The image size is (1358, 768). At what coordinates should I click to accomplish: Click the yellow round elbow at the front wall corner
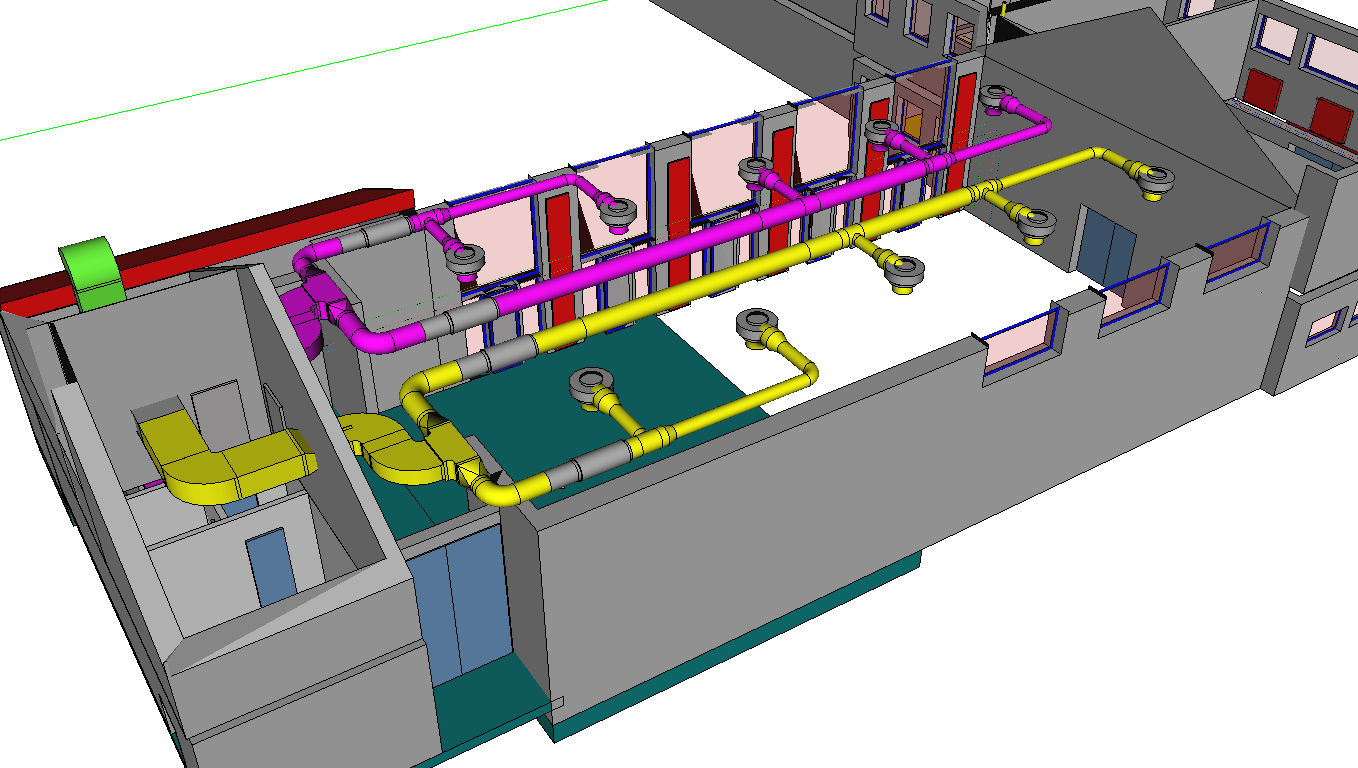[497, 491]
